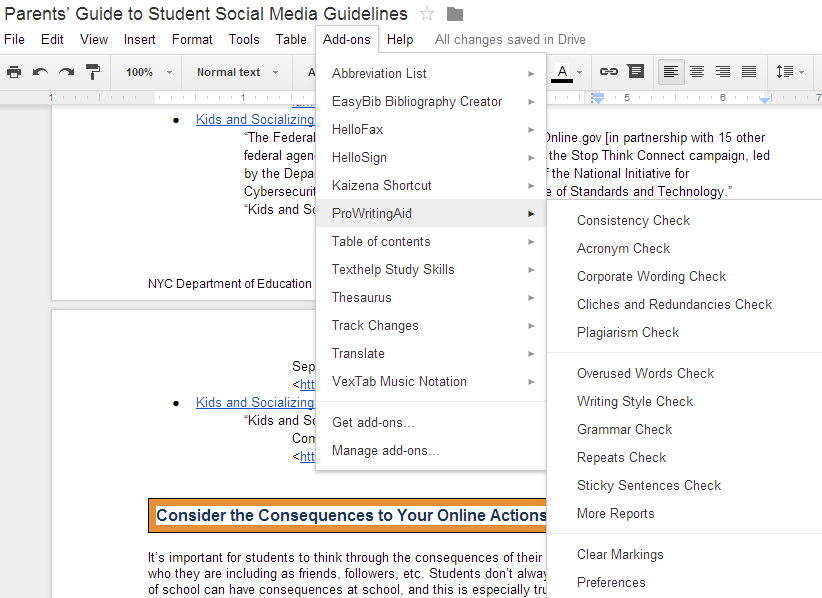This screenshot has width=822, height=598.
Task: Insert a link using the chain icon
Action: pyautogui.click(x=609, y=71)
